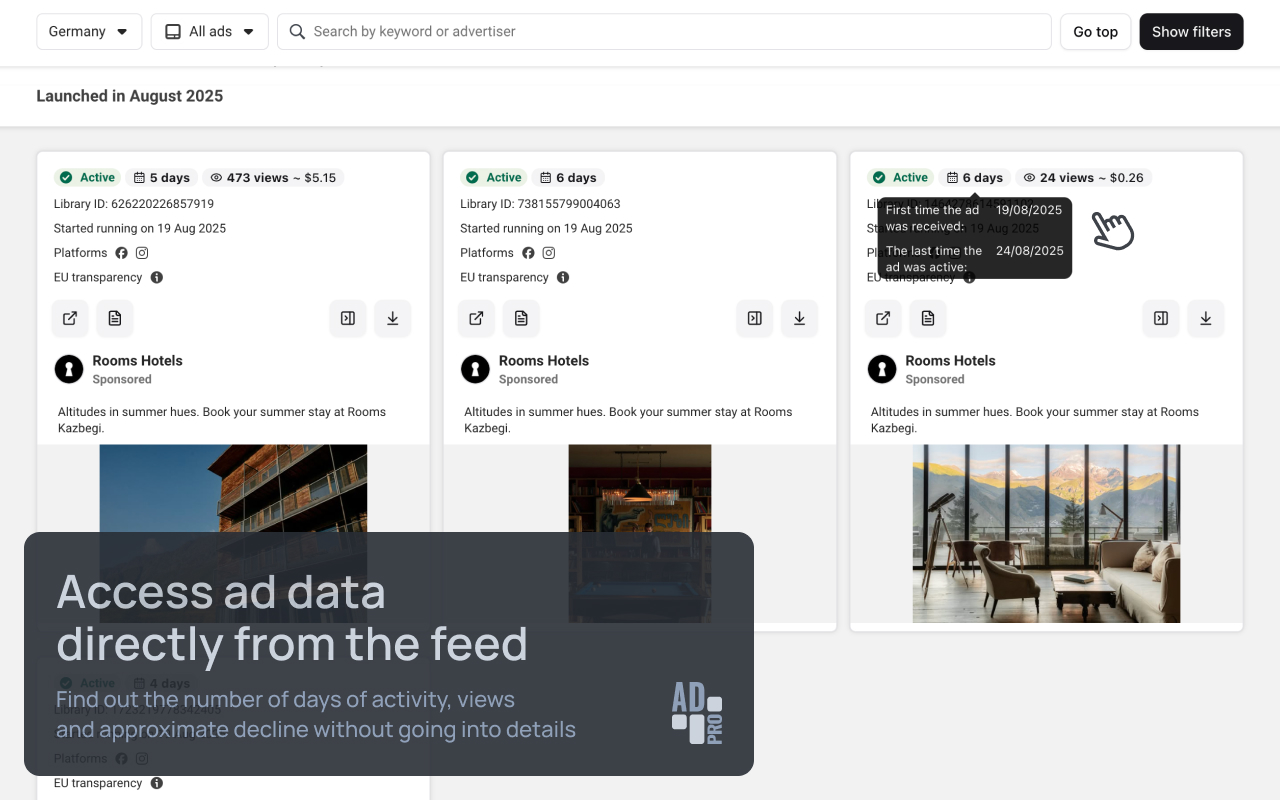
Task: Click document icon on third ad card
Action: click(x=928, y=319)
